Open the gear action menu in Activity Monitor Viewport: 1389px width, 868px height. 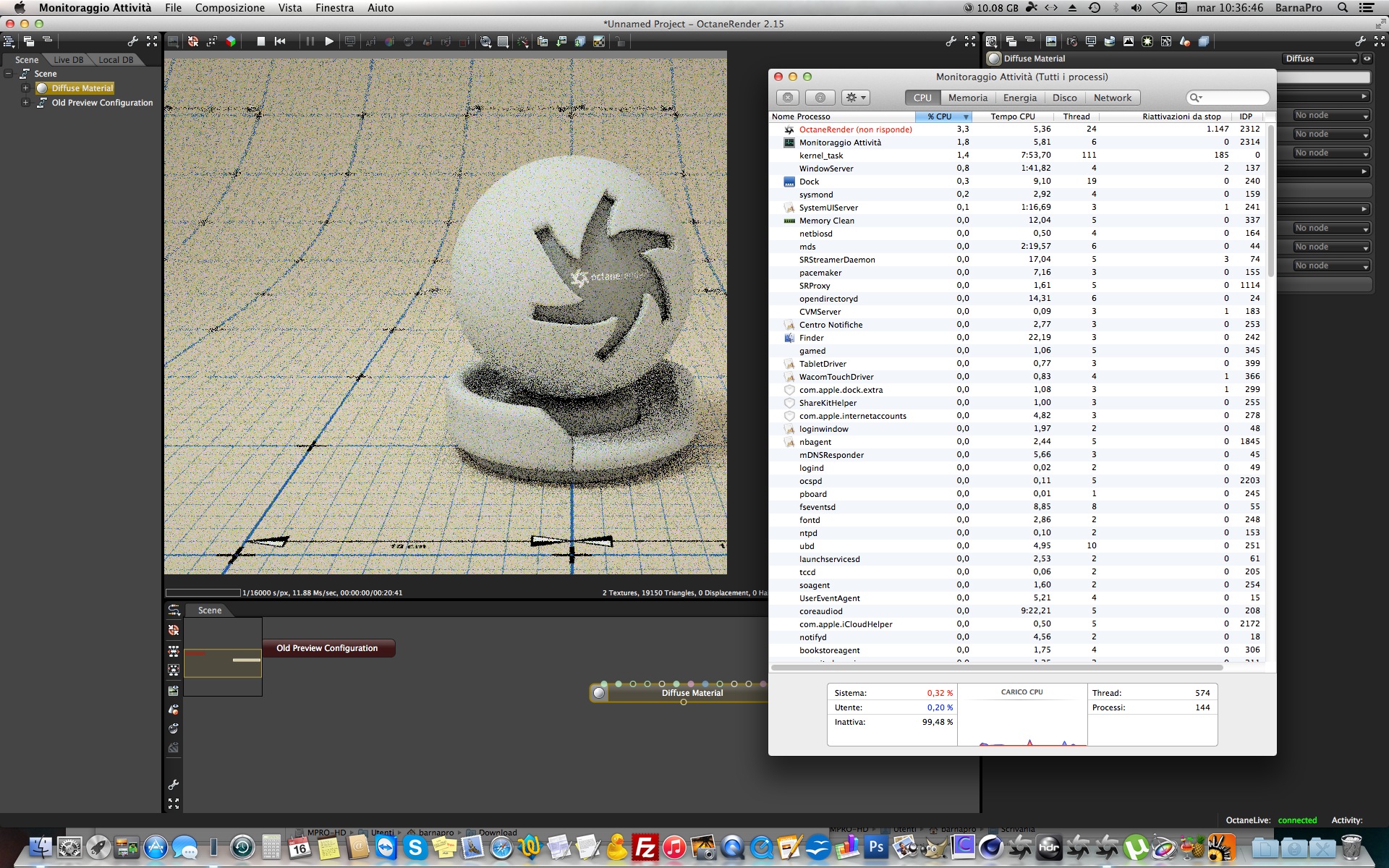pyautogui.click(x=856, y=98)
